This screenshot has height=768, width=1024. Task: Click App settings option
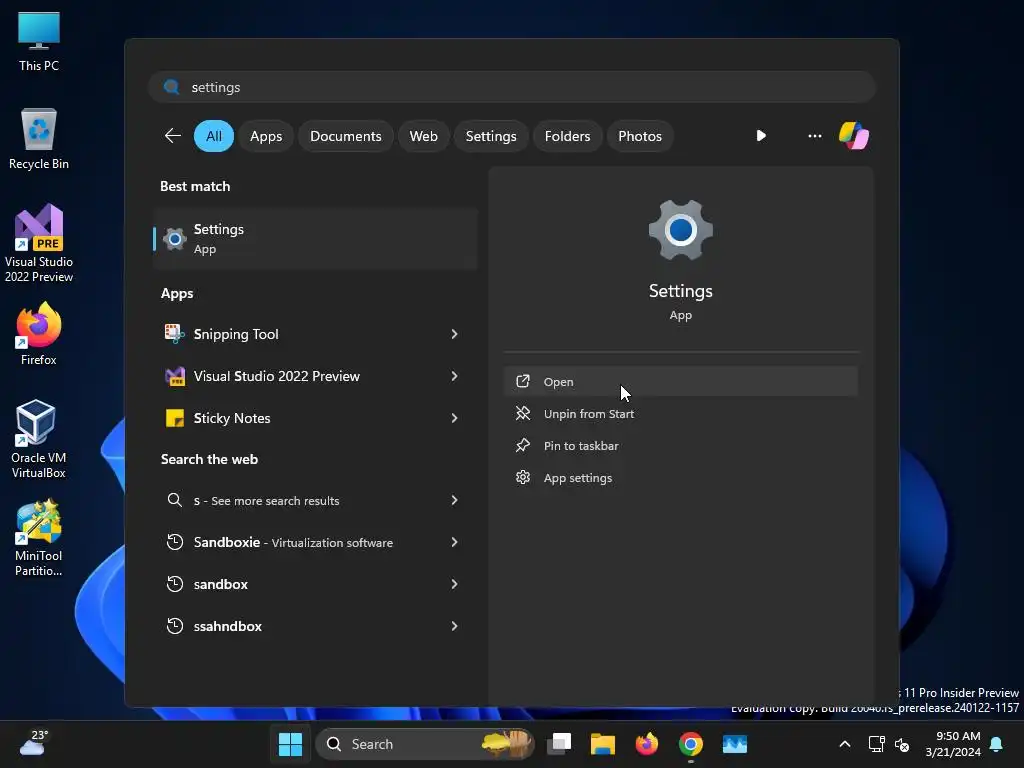(x=680, y=477)
